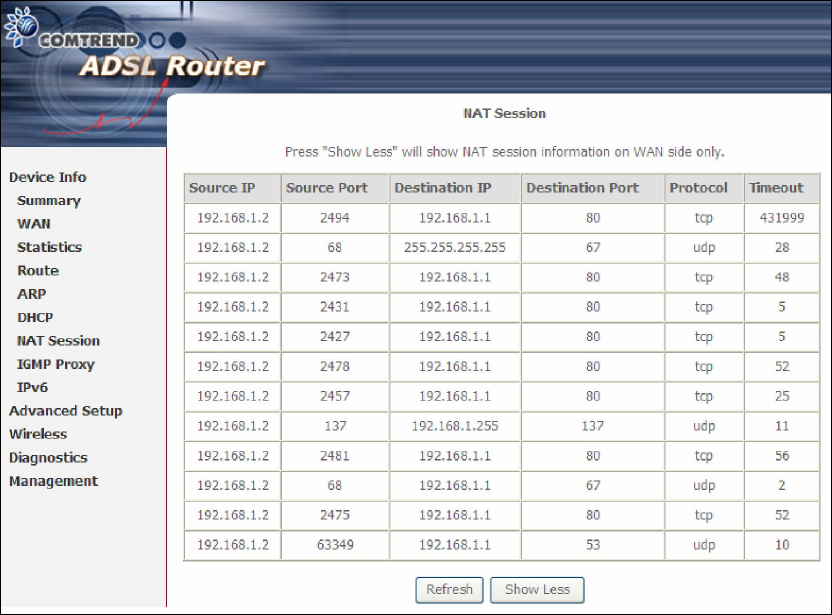
Task: Select DHCP in the sidebar
Action: [x=35, y=317]
